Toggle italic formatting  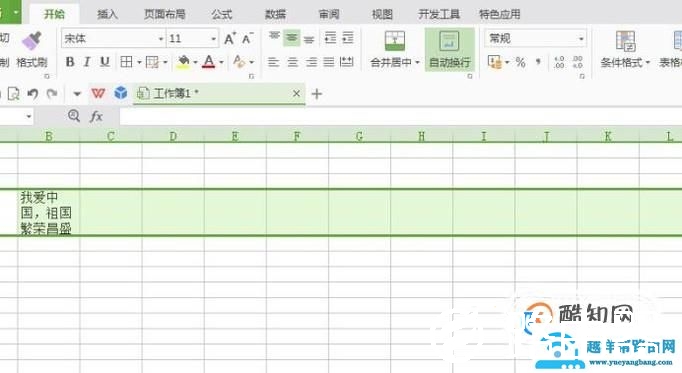[x=87, y=62]
